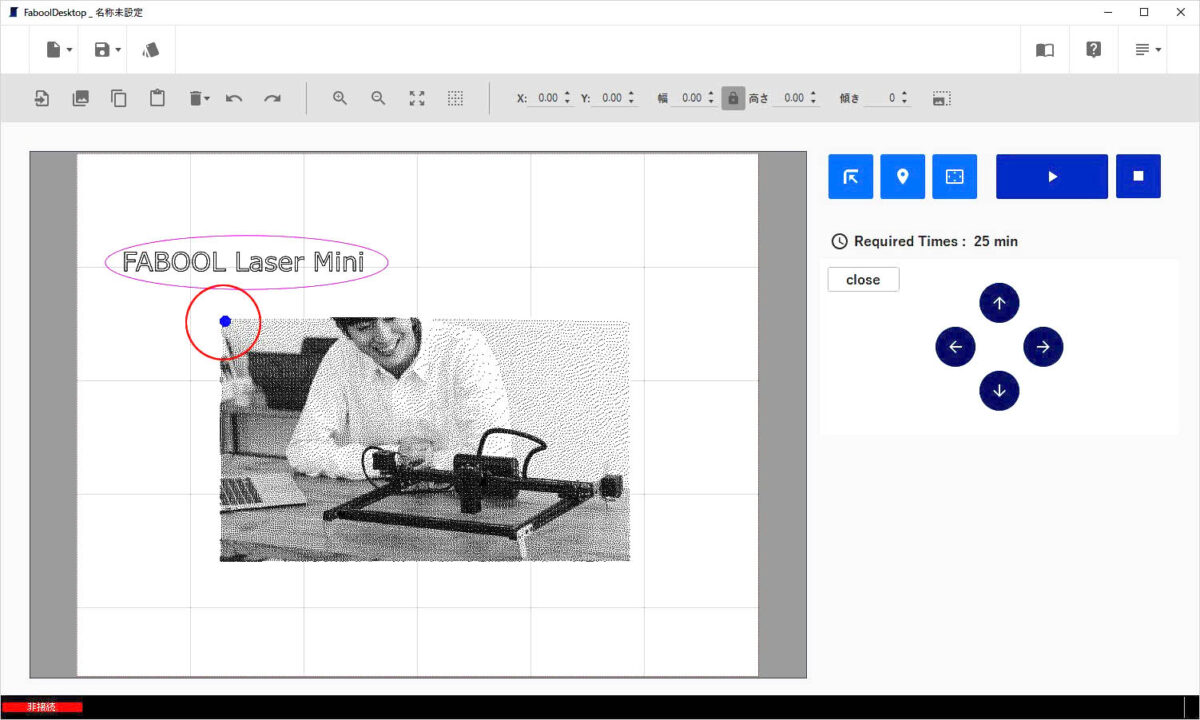Copy the selected object
This screenshot has width=1200, height=720.
coord(119,98)
